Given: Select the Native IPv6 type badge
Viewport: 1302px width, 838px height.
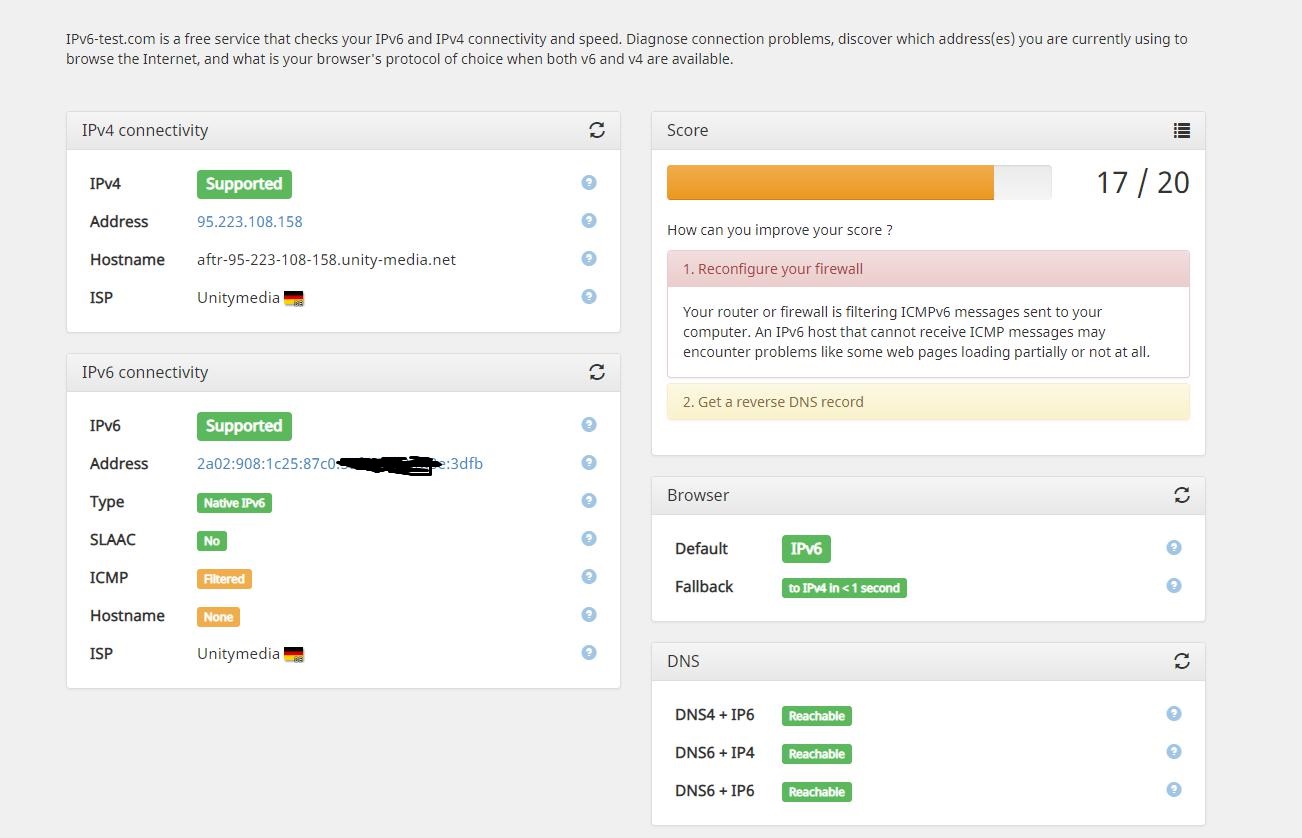Looking at the screenshot, I should pyautogui.click(x=233, y=502).
